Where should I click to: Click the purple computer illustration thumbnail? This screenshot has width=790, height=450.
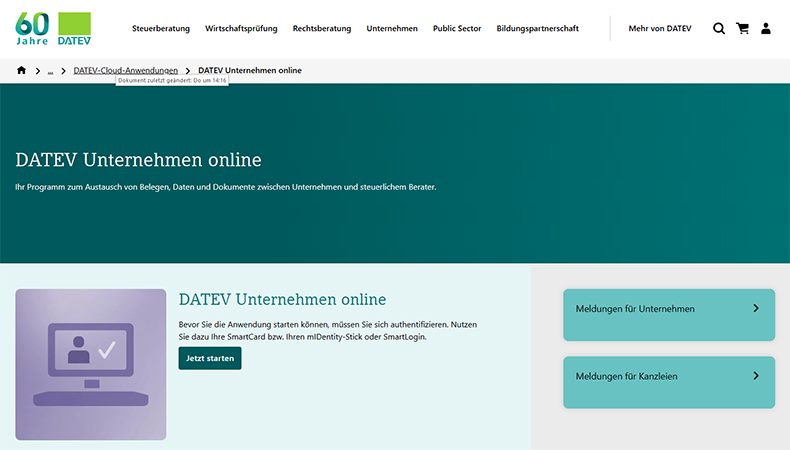[91, 364]
